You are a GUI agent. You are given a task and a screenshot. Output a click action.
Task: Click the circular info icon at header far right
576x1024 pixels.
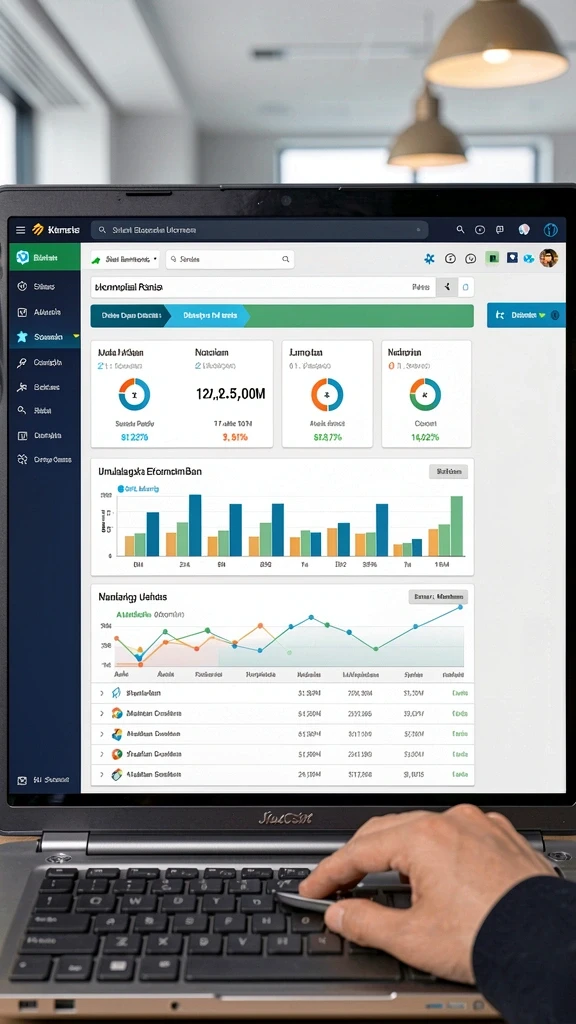click(551, 230)
